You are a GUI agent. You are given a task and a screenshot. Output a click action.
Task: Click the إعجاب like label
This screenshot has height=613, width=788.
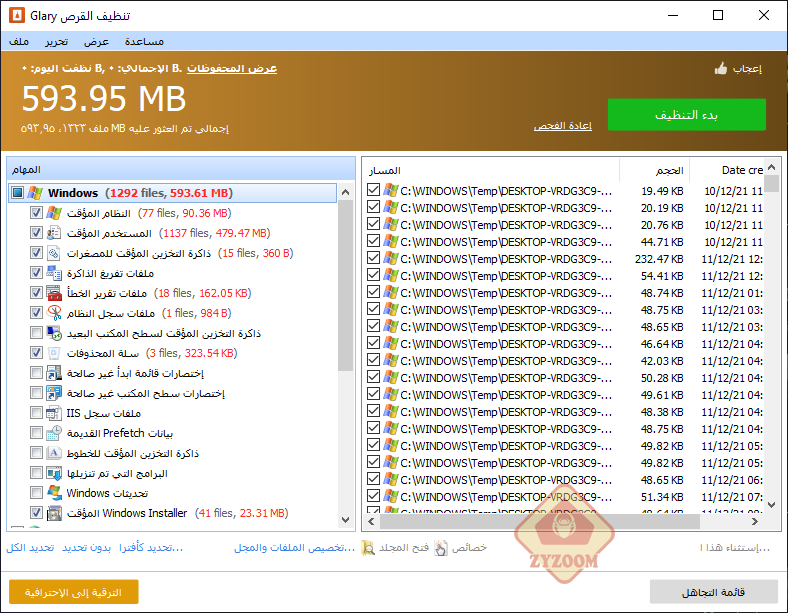[x=747, y=69]
